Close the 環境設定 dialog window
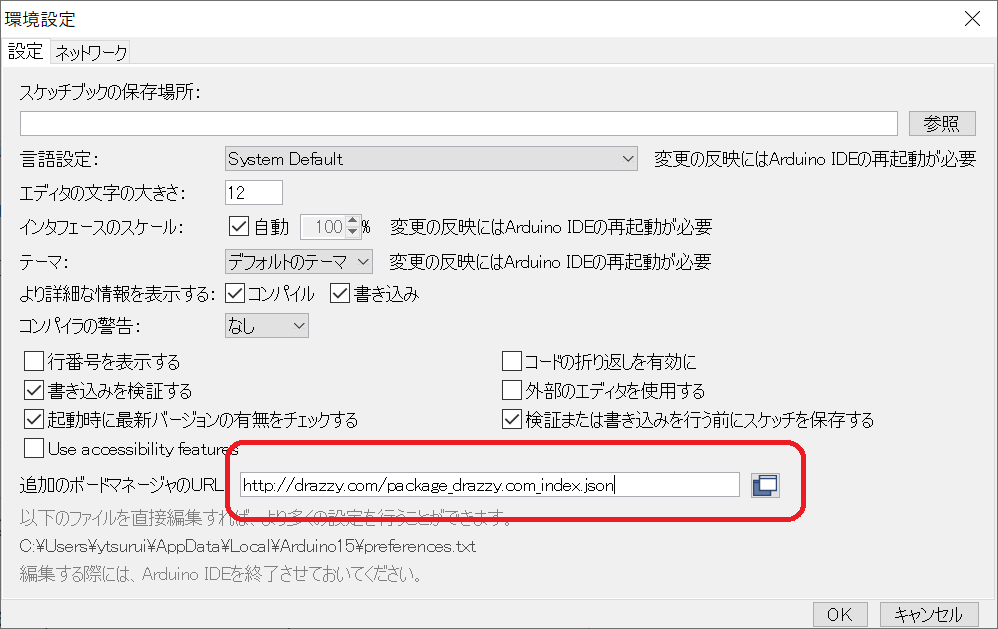998x629 pixels. point(971,18)
